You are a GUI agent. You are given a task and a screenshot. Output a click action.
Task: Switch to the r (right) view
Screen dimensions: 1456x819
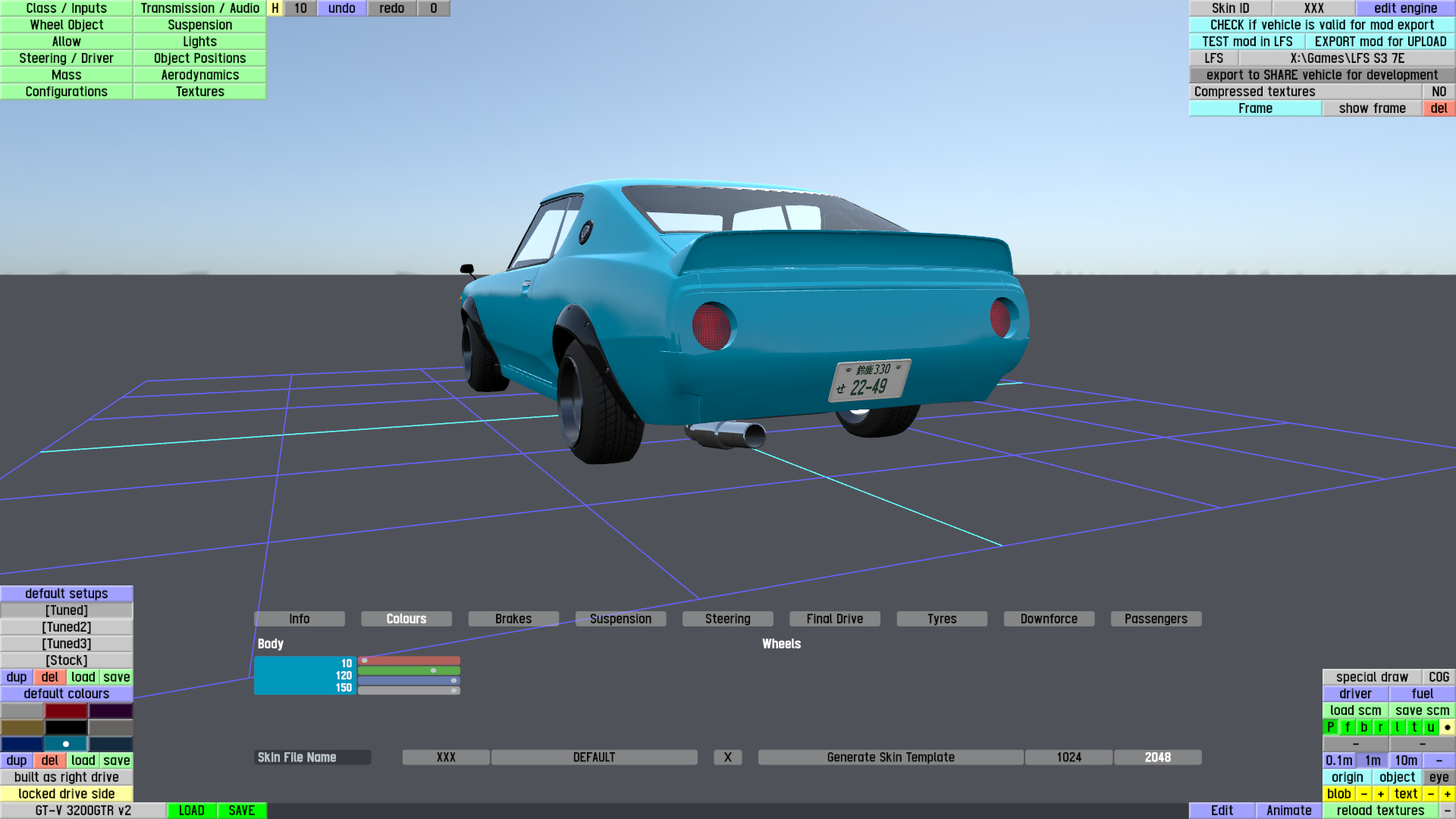(x=1381, y=727)
